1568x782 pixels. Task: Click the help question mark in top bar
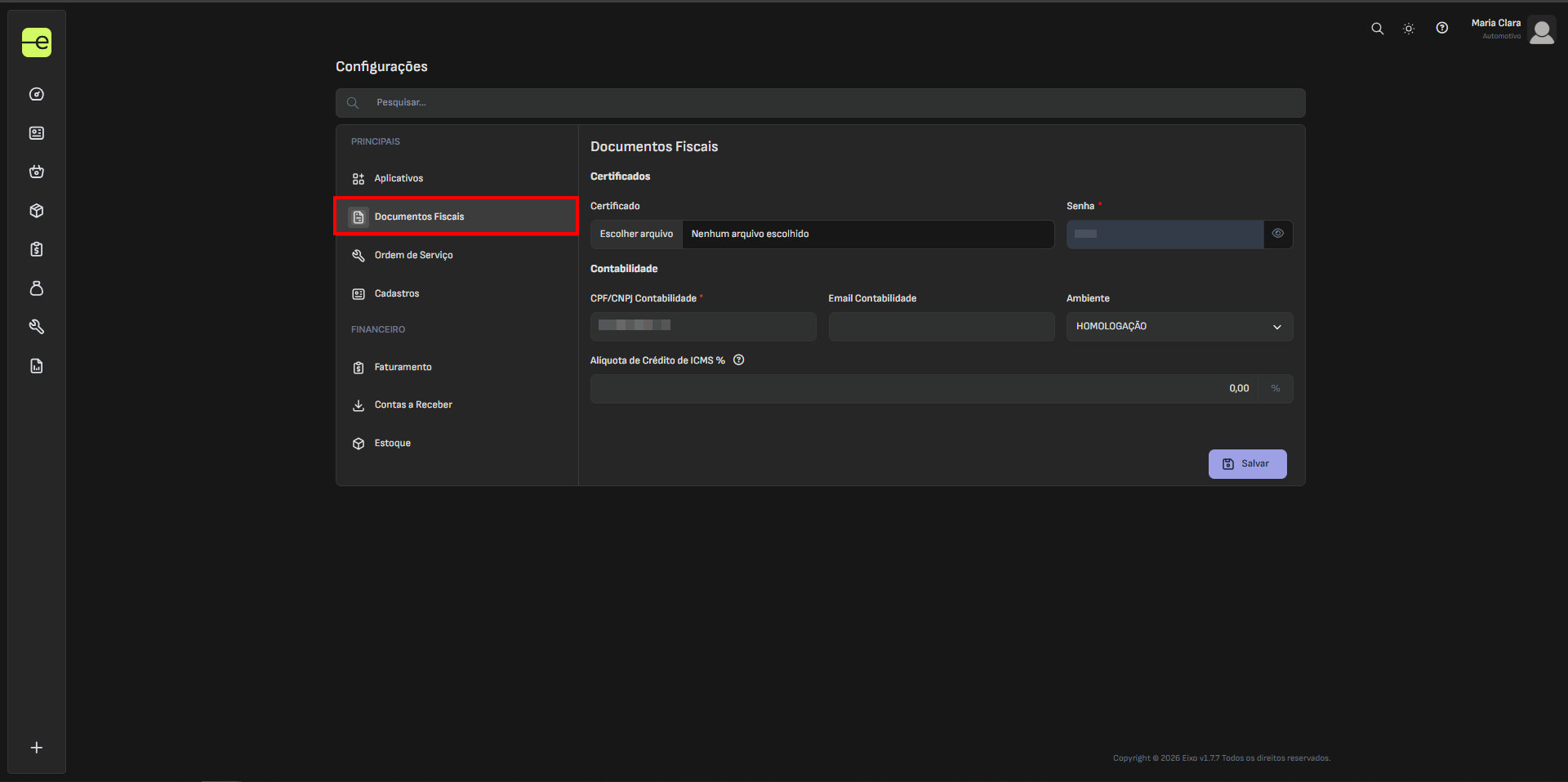[1442, 28]
